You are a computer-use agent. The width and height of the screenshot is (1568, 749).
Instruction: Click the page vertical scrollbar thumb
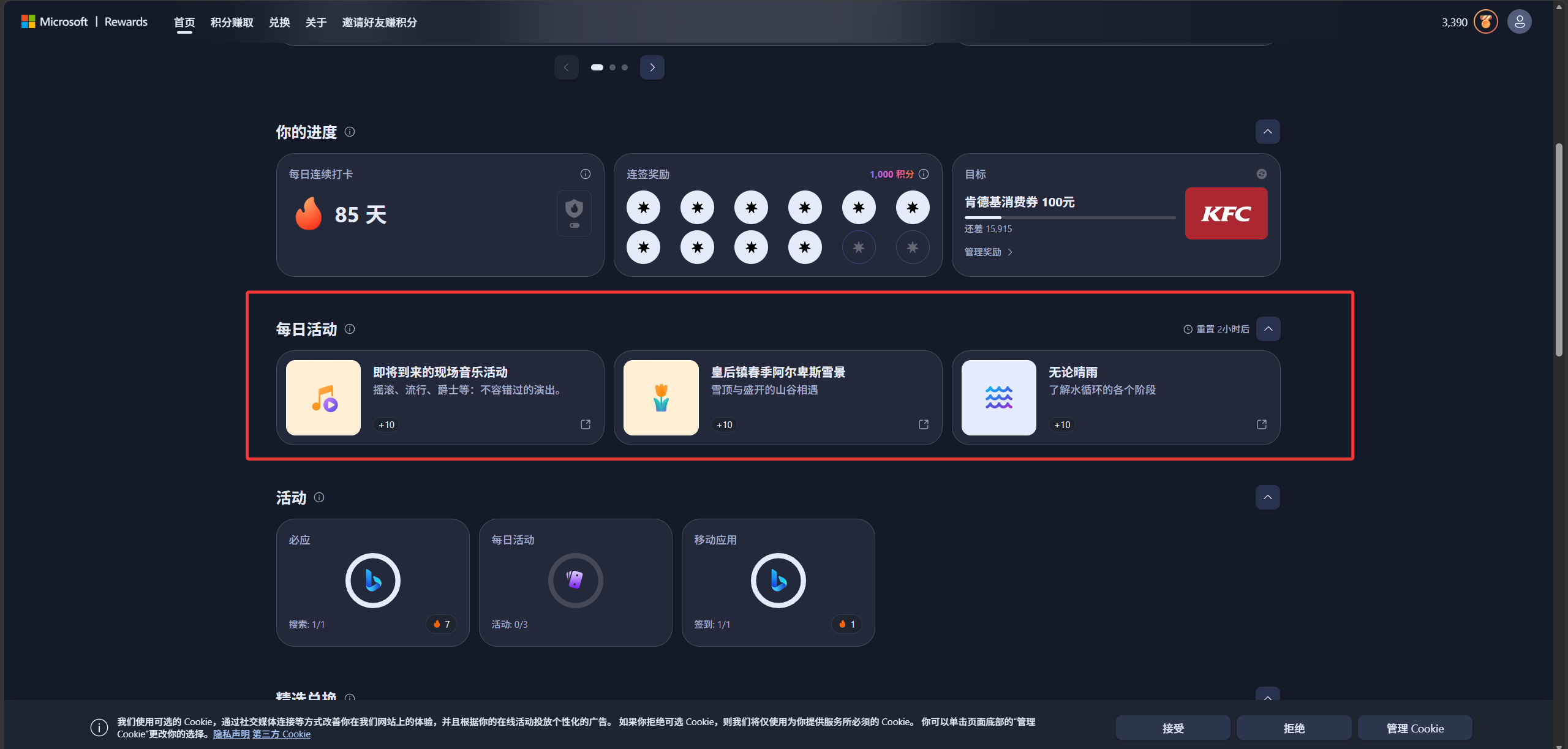(x=1559, y=250)
